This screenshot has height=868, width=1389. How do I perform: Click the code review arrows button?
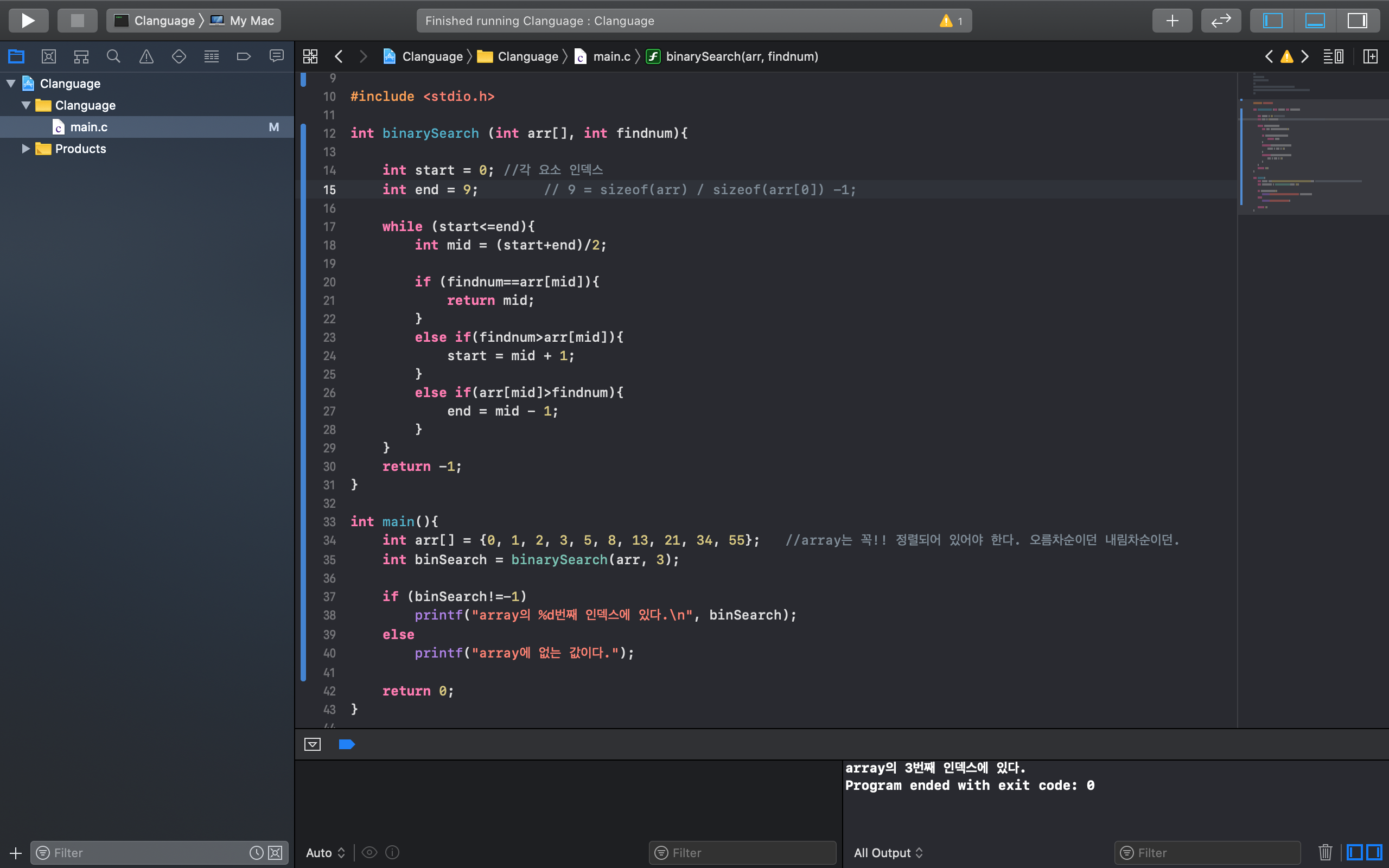pyautogui.click(x=1221, y=21)
